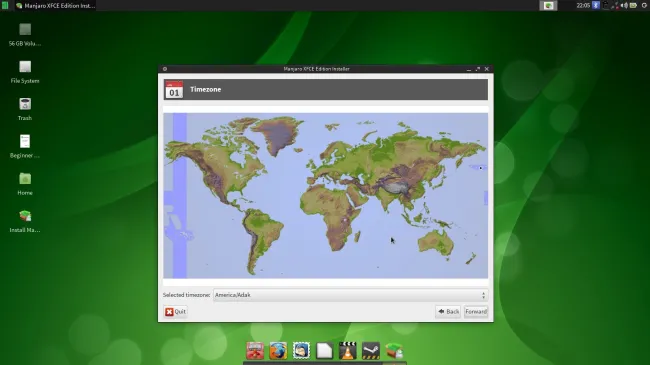650x365 pixels.
Task: Open Firefox from the dock
Action: click(x=278, y=350)
